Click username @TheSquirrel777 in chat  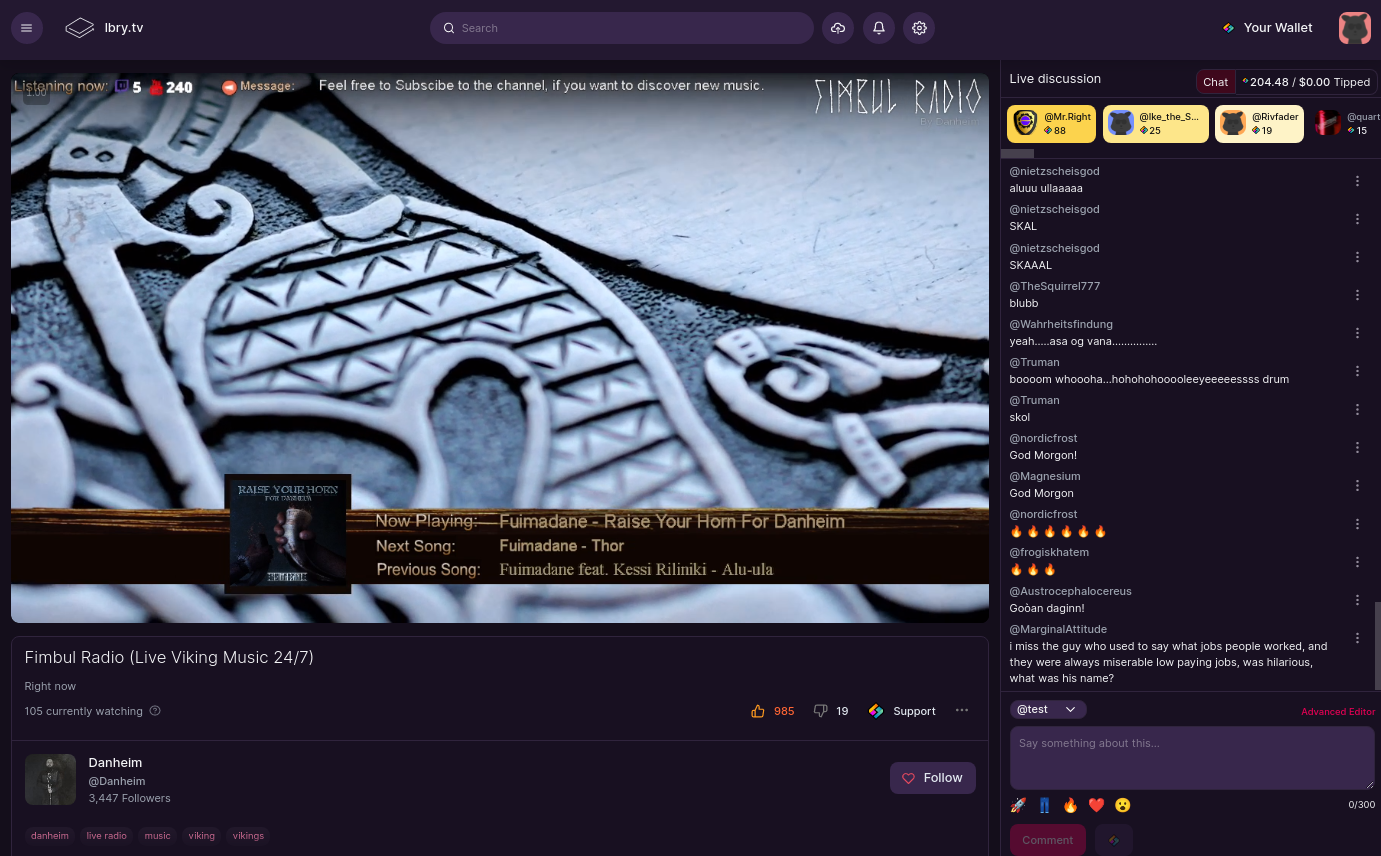click(x=1055, y=286)
